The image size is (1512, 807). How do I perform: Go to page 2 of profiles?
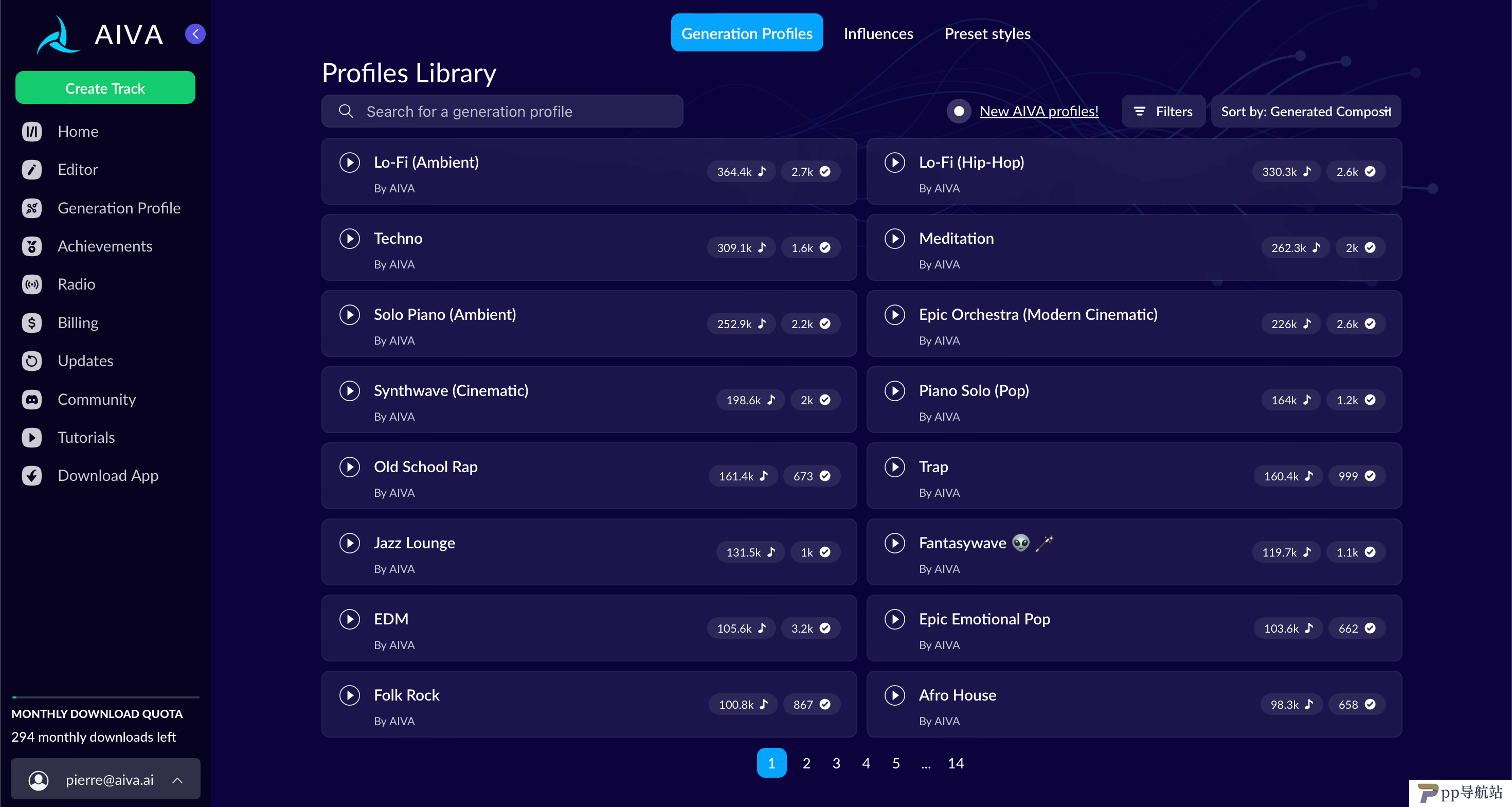[806, 763]
